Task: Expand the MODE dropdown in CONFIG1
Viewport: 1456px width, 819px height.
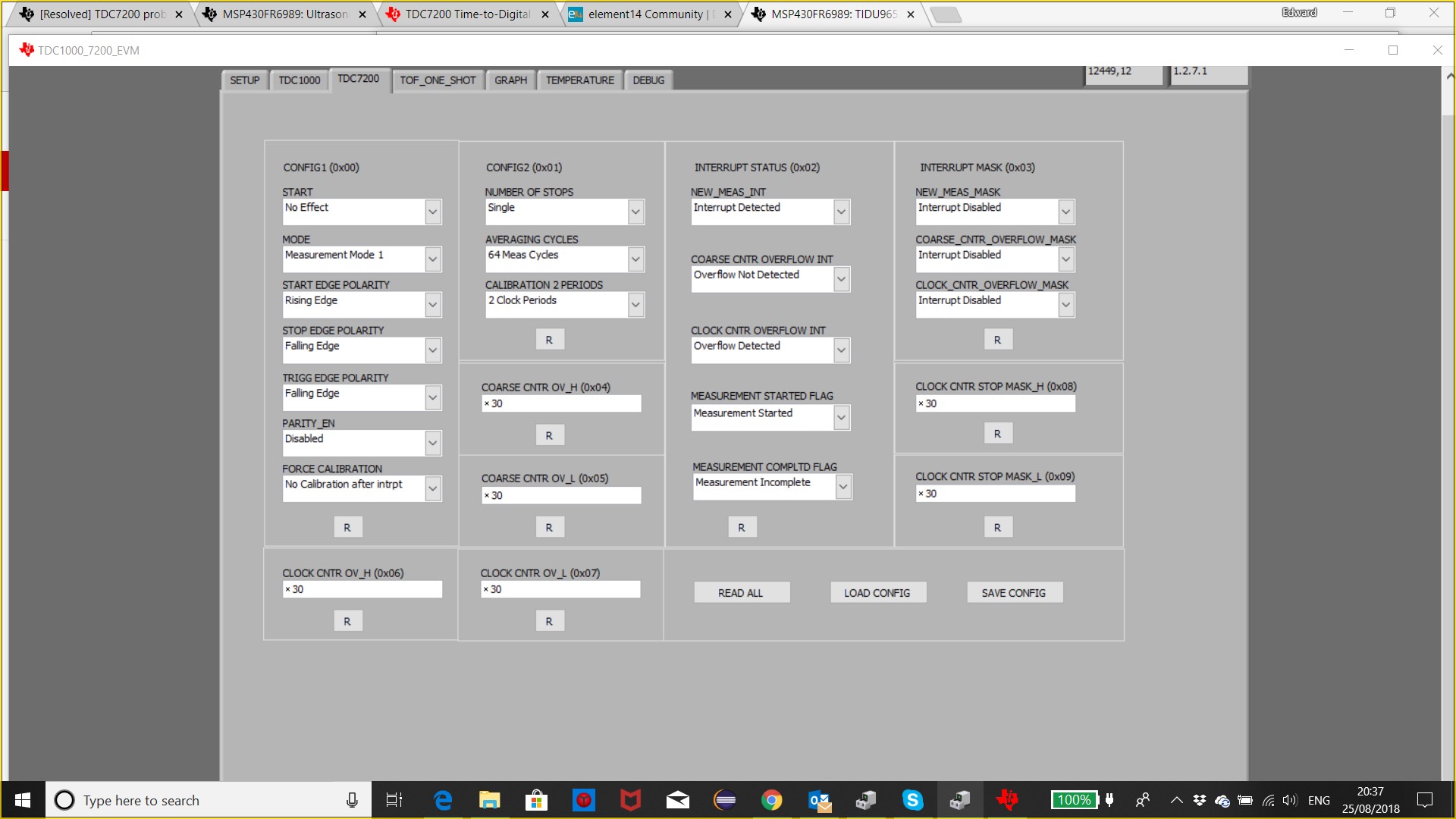Action: pyautogui.click(x=432, y=259)
